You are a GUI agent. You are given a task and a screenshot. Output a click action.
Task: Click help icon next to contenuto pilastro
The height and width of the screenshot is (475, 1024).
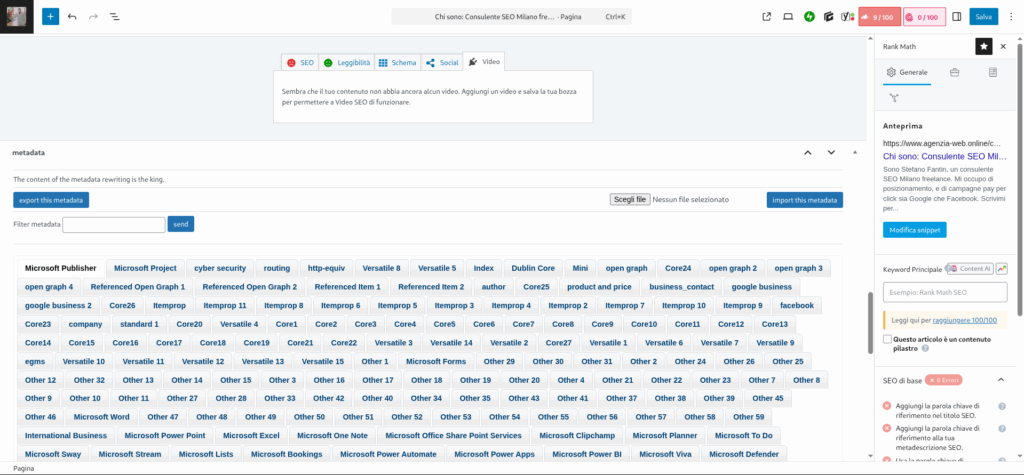[925, 349]
